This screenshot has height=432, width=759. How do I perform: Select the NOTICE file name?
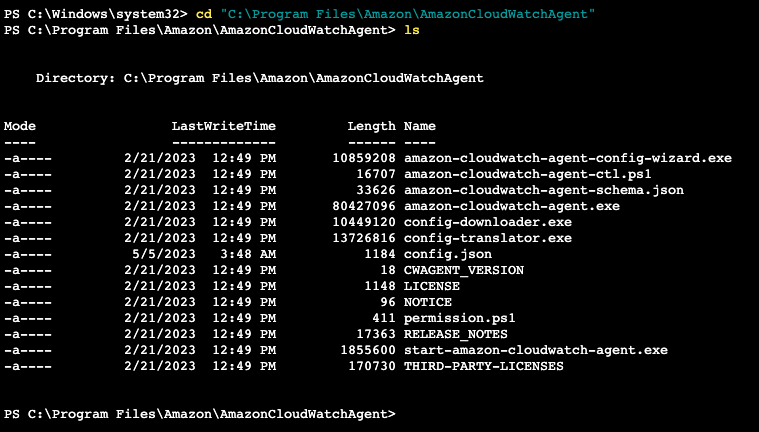pyautogui.click(x=428, y=302)
